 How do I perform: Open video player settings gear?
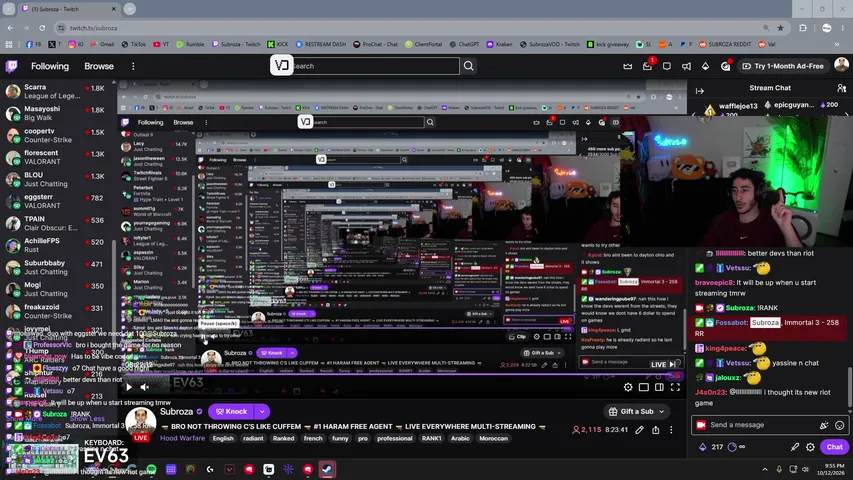(x=628, y=387)
